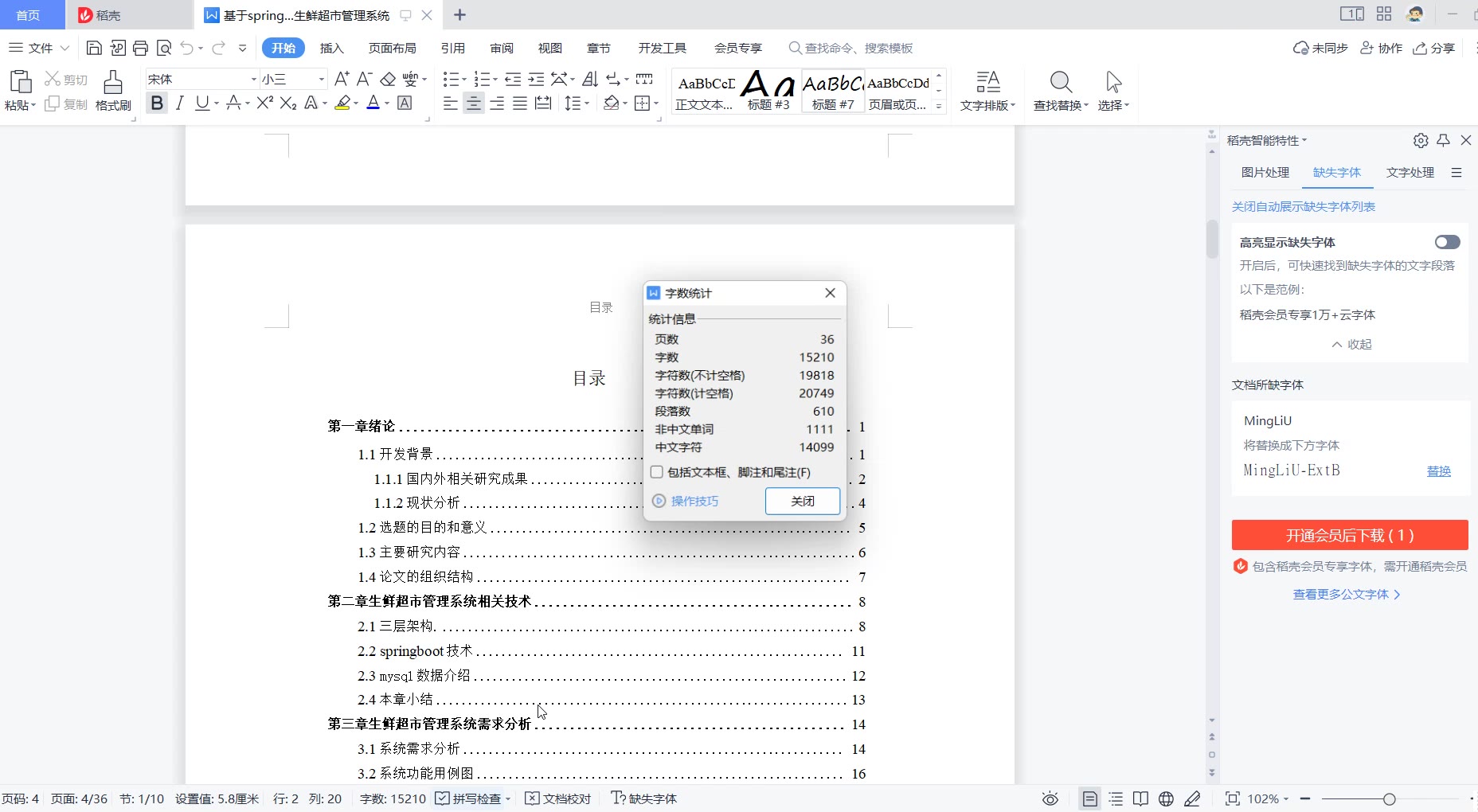Image resolution: width=1478 pixels, height=812 pixels.
Task: Open the Review ribbon tab
Action: [x=502, y=48]
